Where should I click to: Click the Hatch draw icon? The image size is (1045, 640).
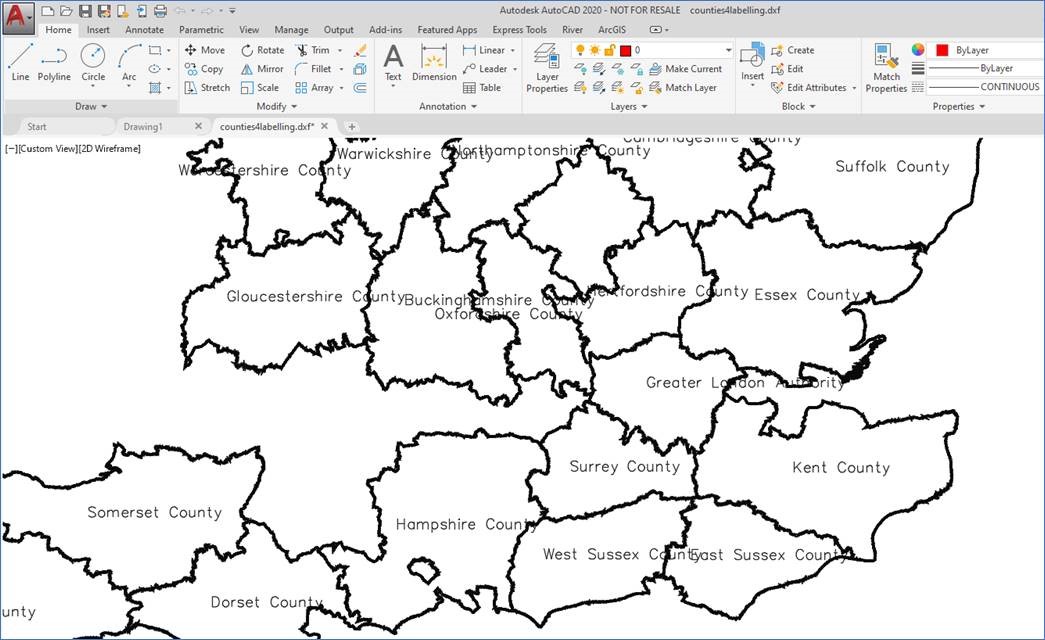pyautogui.click(x=155, y=87)
